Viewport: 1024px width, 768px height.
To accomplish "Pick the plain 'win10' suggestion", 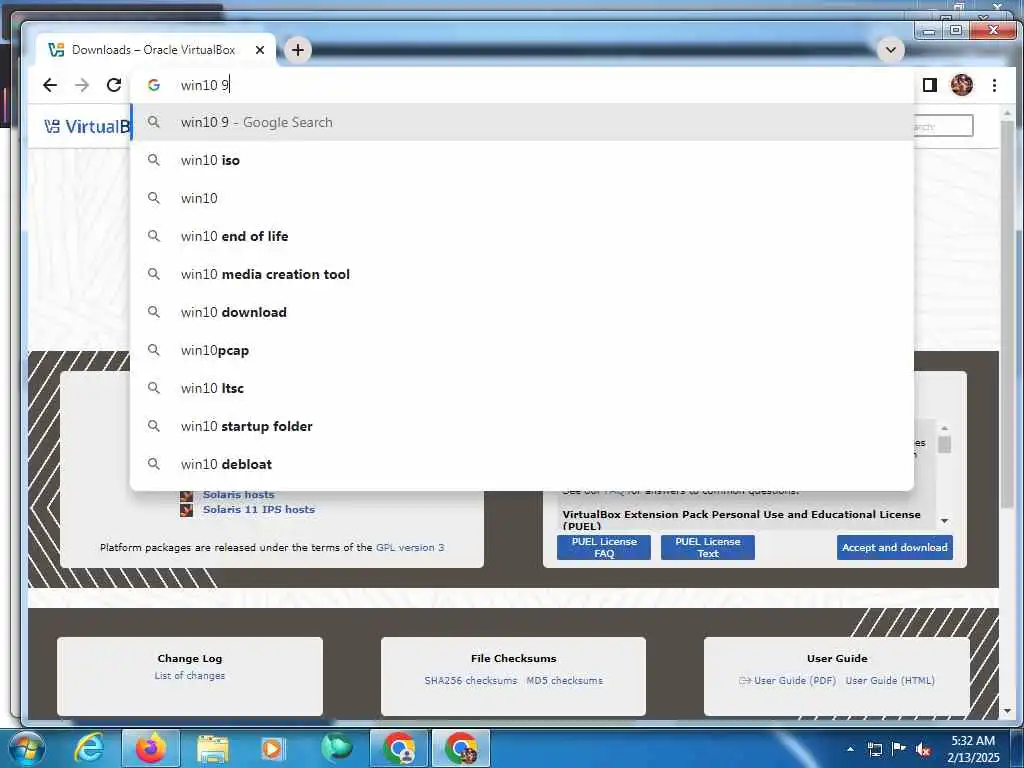I will click(522, 198).
